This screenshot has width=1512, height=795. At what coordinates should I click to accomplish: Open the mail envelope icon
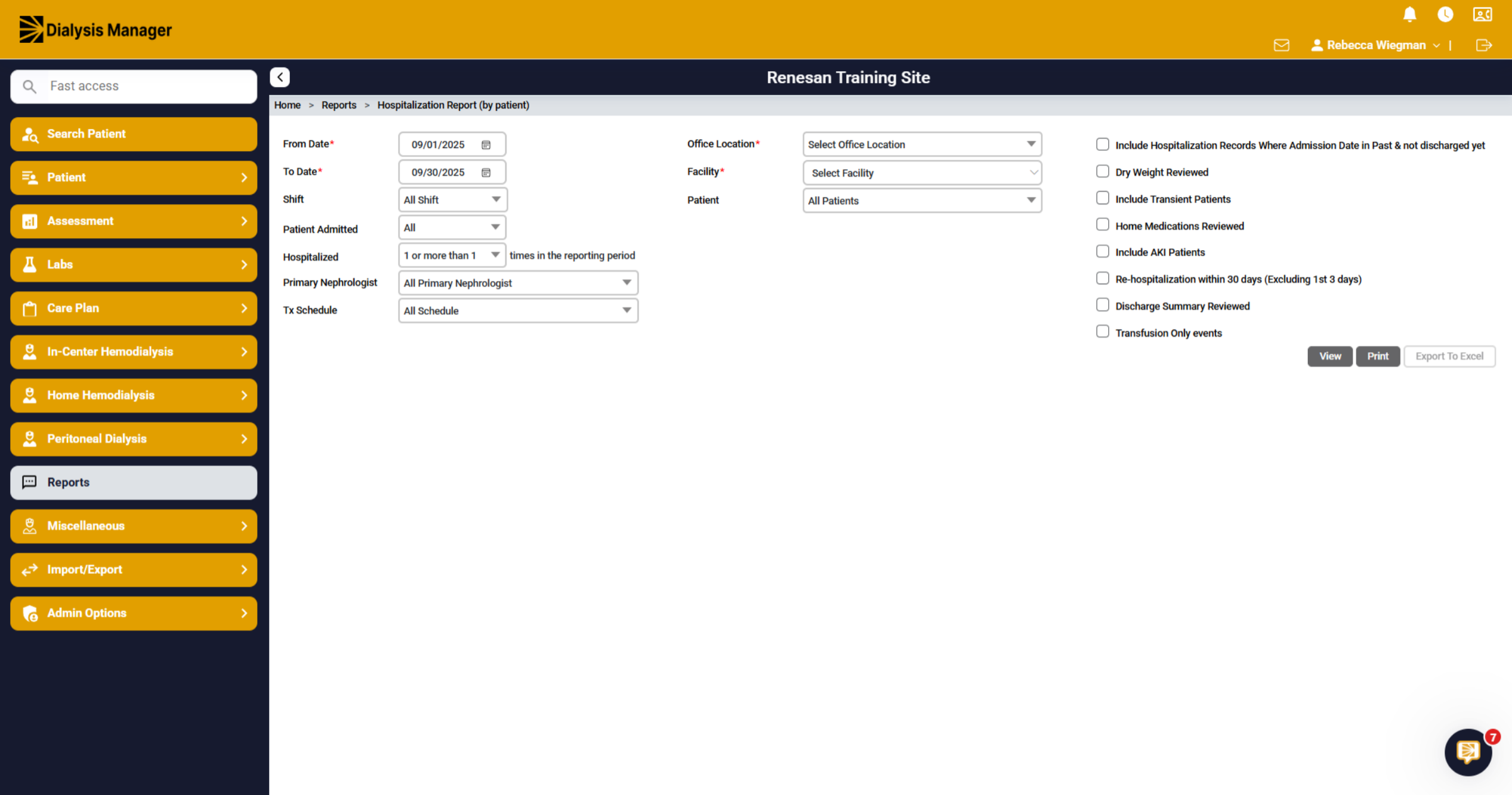click(1281, 45)
